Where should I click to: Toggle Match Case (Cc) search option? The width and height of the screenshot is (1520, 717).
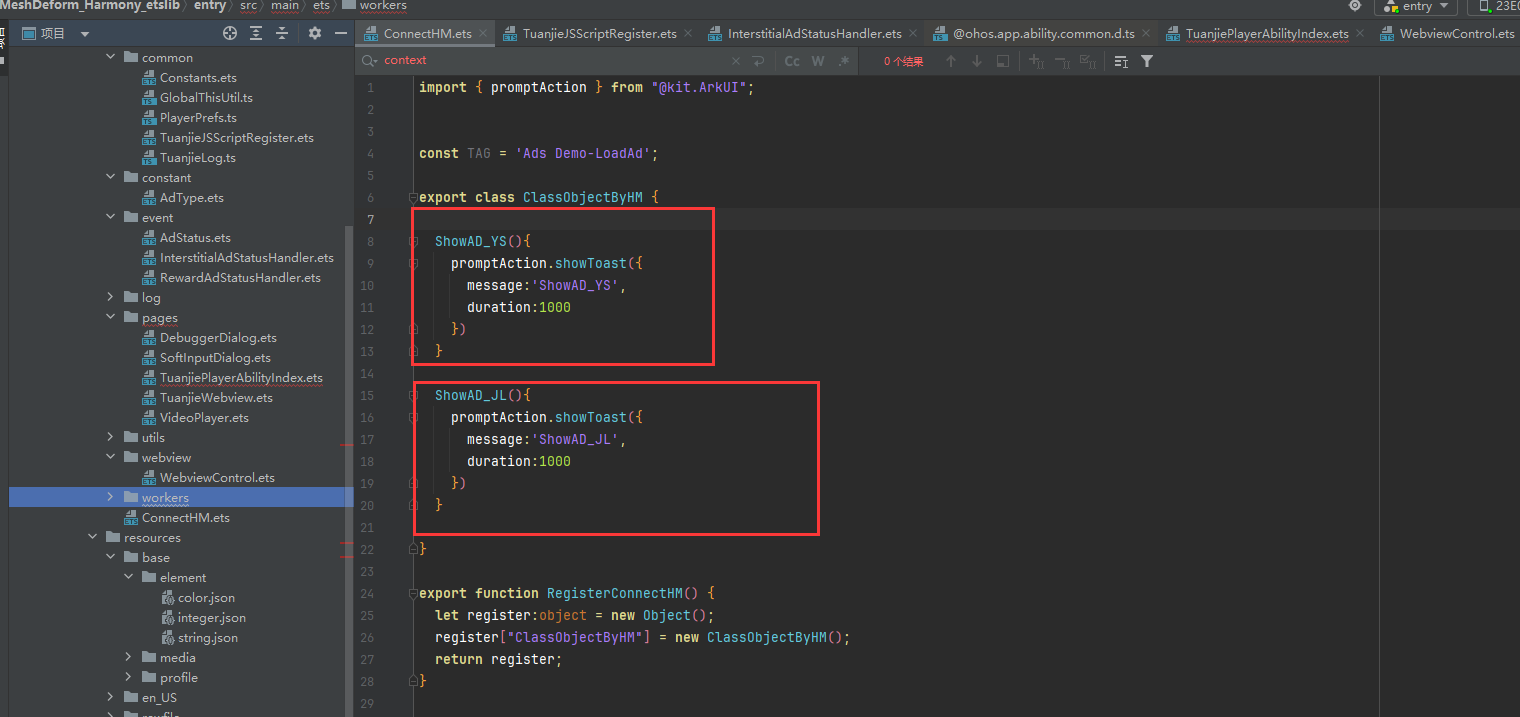[792, 61]
